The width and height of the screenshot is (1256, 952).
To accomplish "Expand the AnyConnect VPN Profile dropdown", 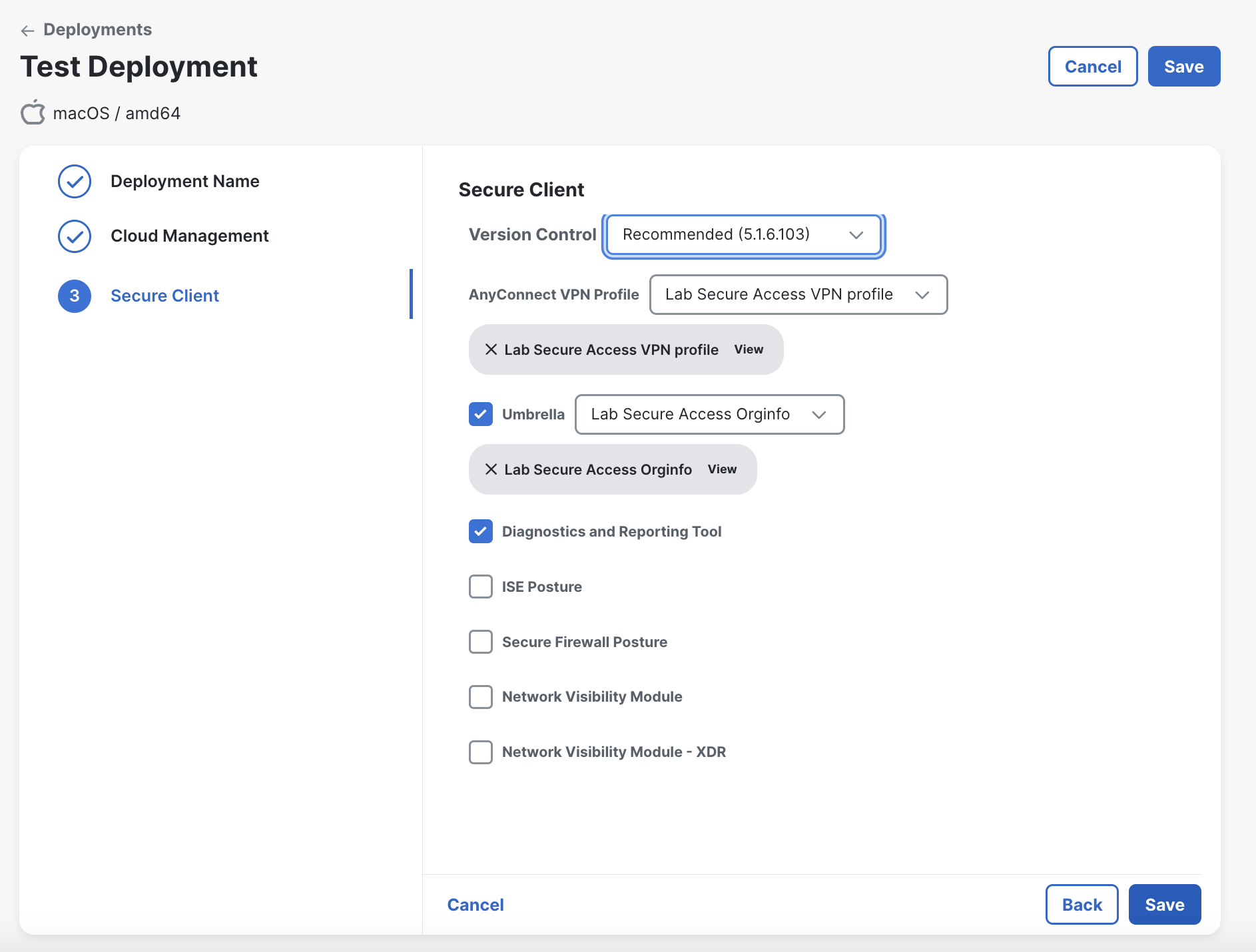I will coord(798,295).
